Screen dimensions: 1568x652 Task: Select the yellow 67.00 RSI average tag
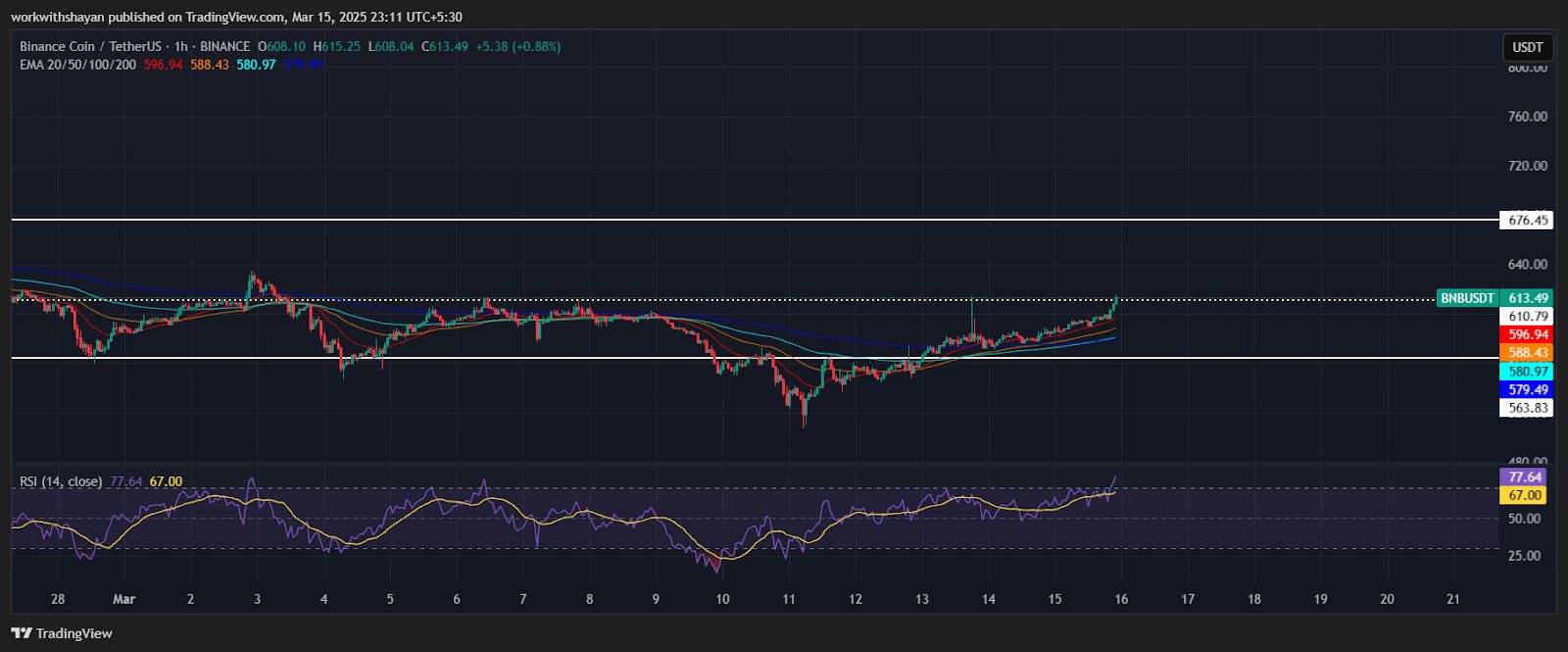point(1526,496)
